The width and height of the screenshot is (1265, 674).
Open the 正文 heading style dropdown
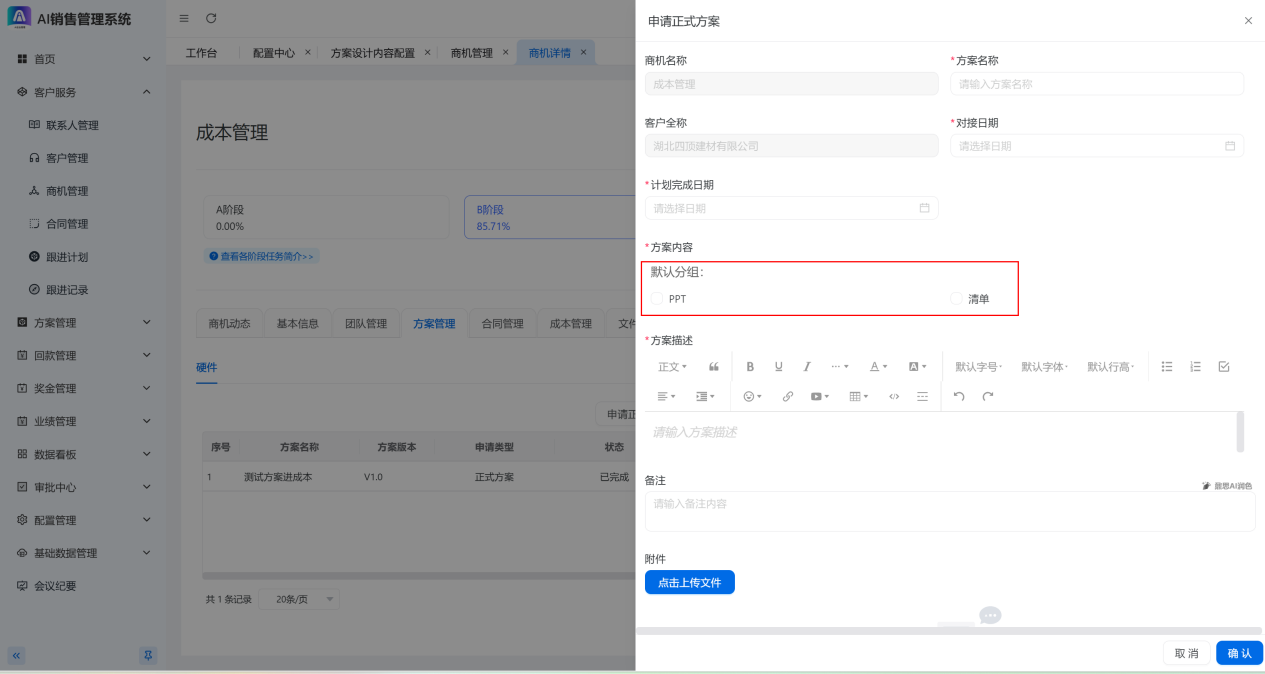[672, 367]
